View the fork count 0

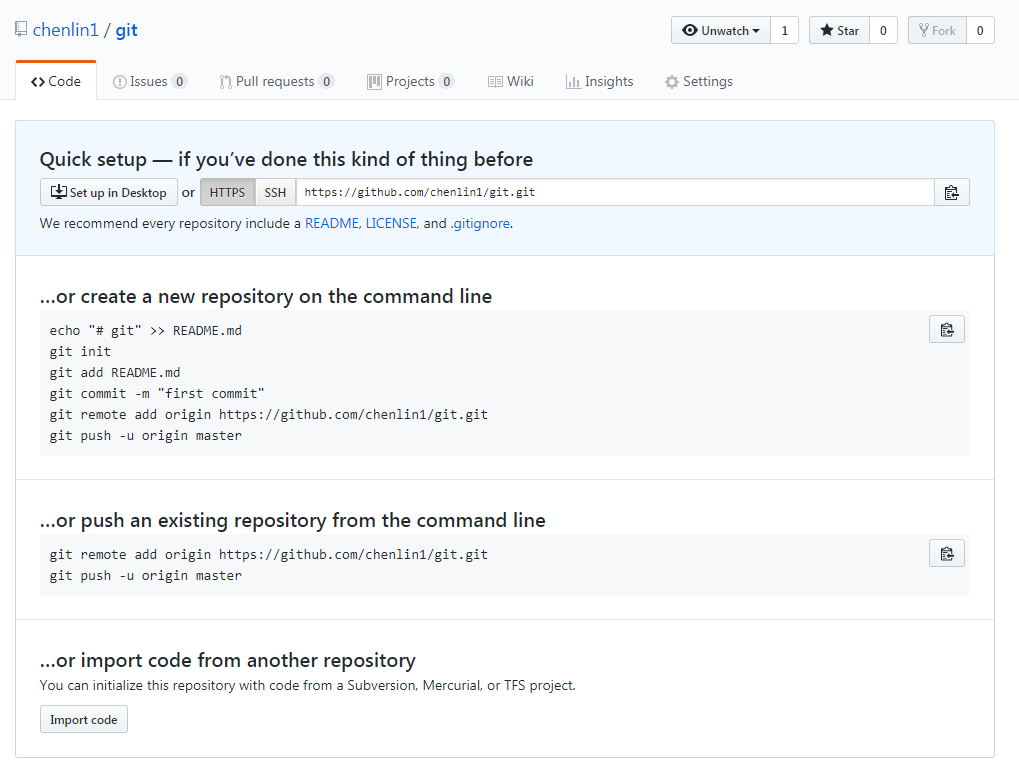click(980, 31)
